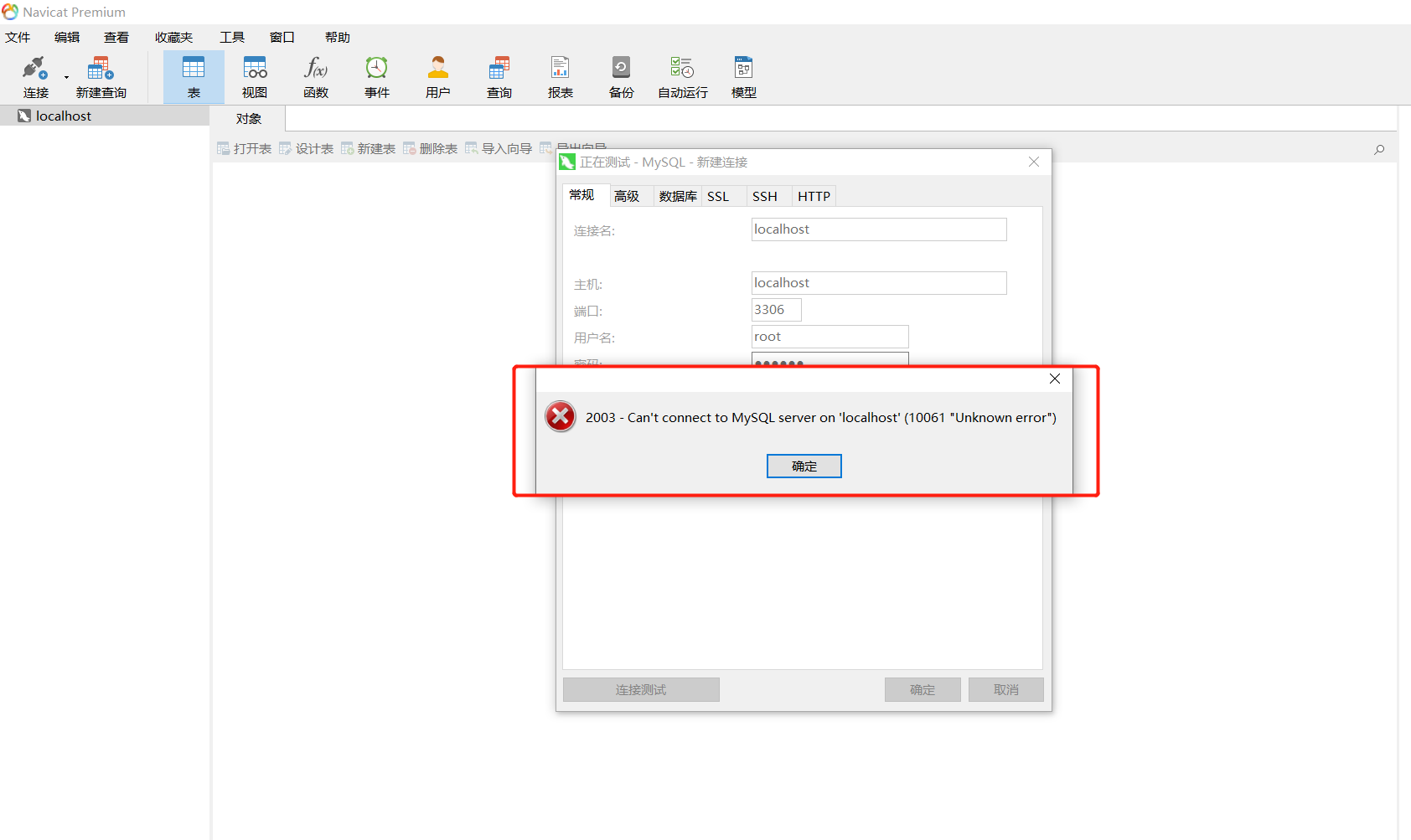Open the 文件 menu
Screen dimensions: 1411x840
coord(18,37)
